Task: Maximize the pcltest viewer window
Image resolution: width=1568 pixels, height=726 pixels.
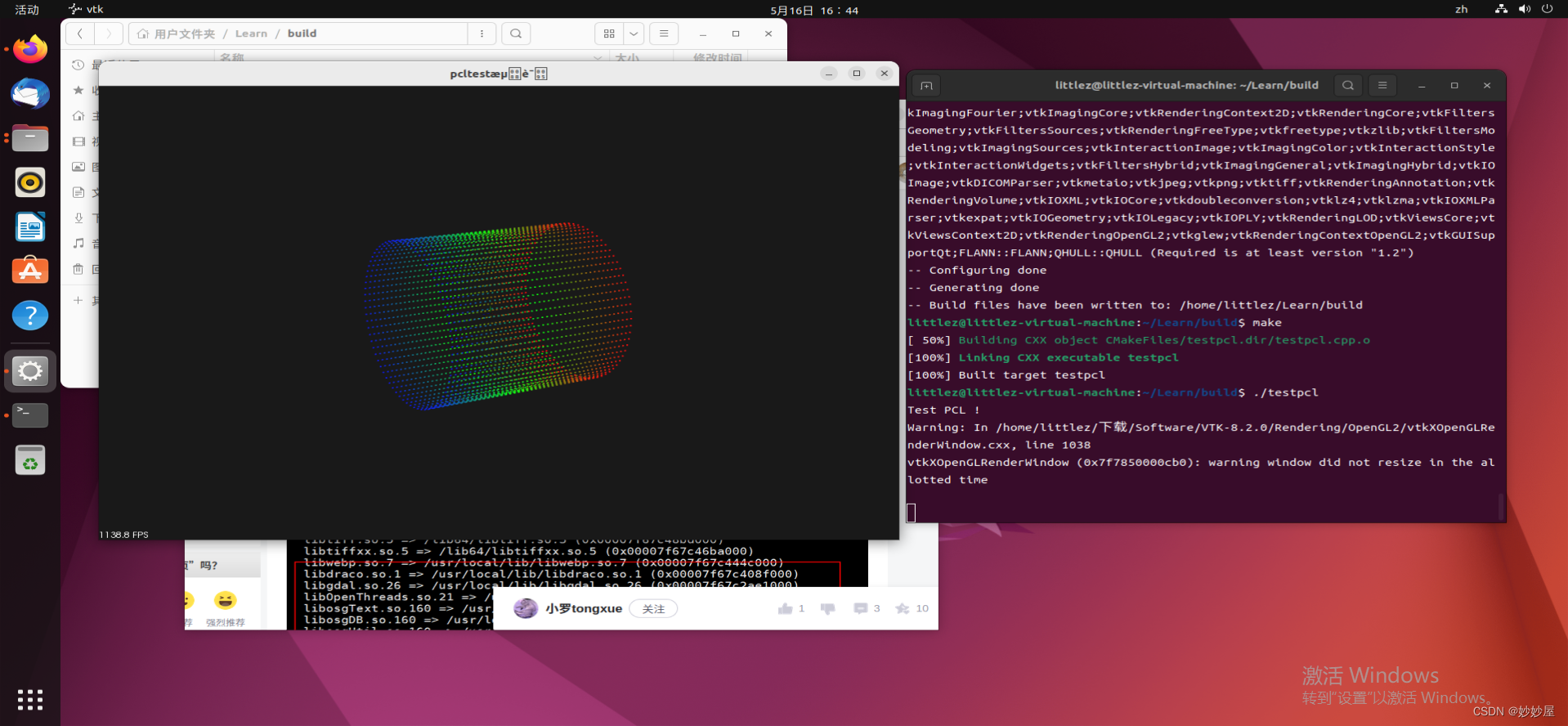Action: pyautogui.click(x=857, y=74)
